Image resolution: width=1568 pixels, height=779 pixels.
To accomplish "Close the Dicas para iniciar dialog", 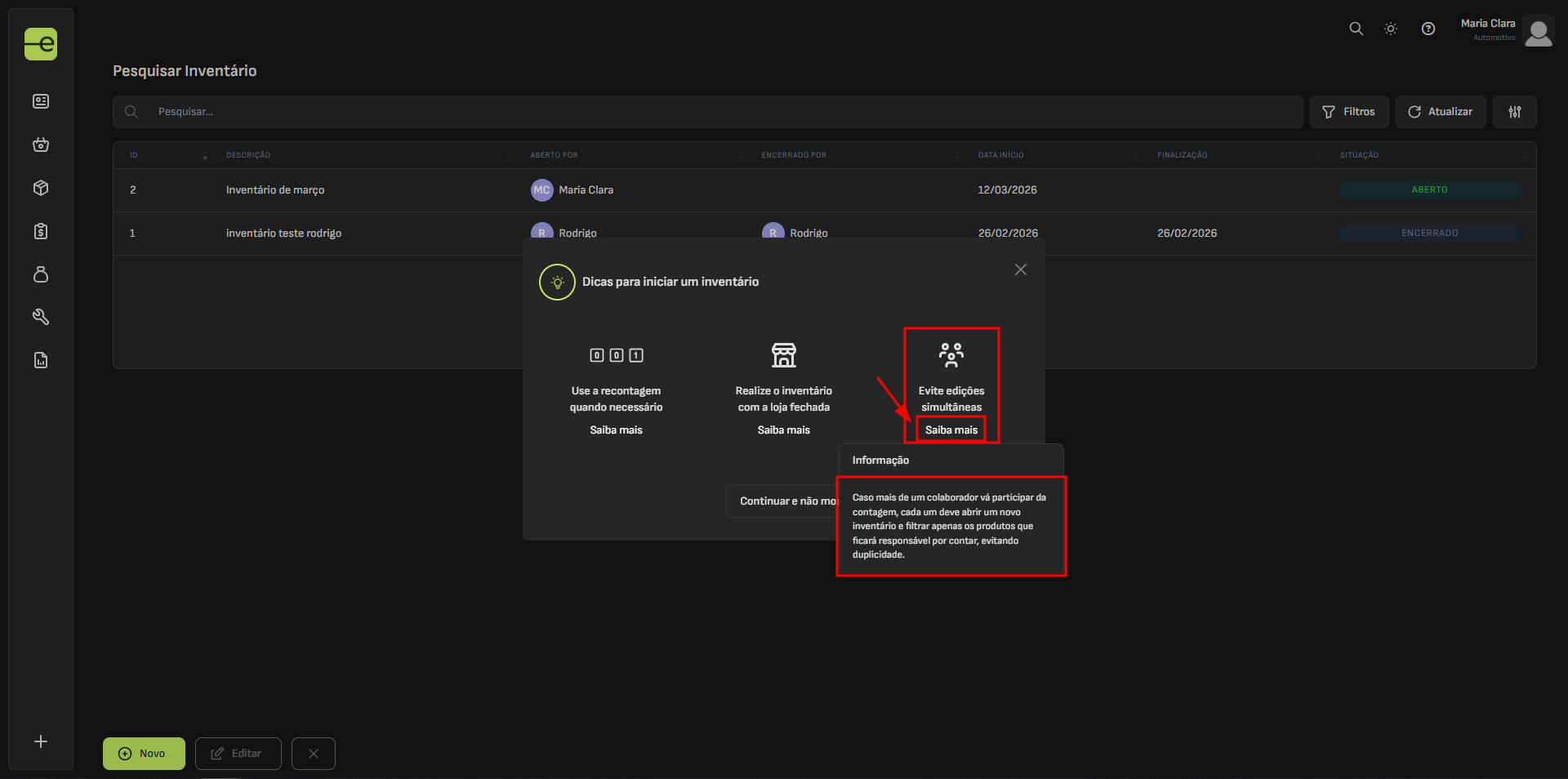I will click(1020, 269).
